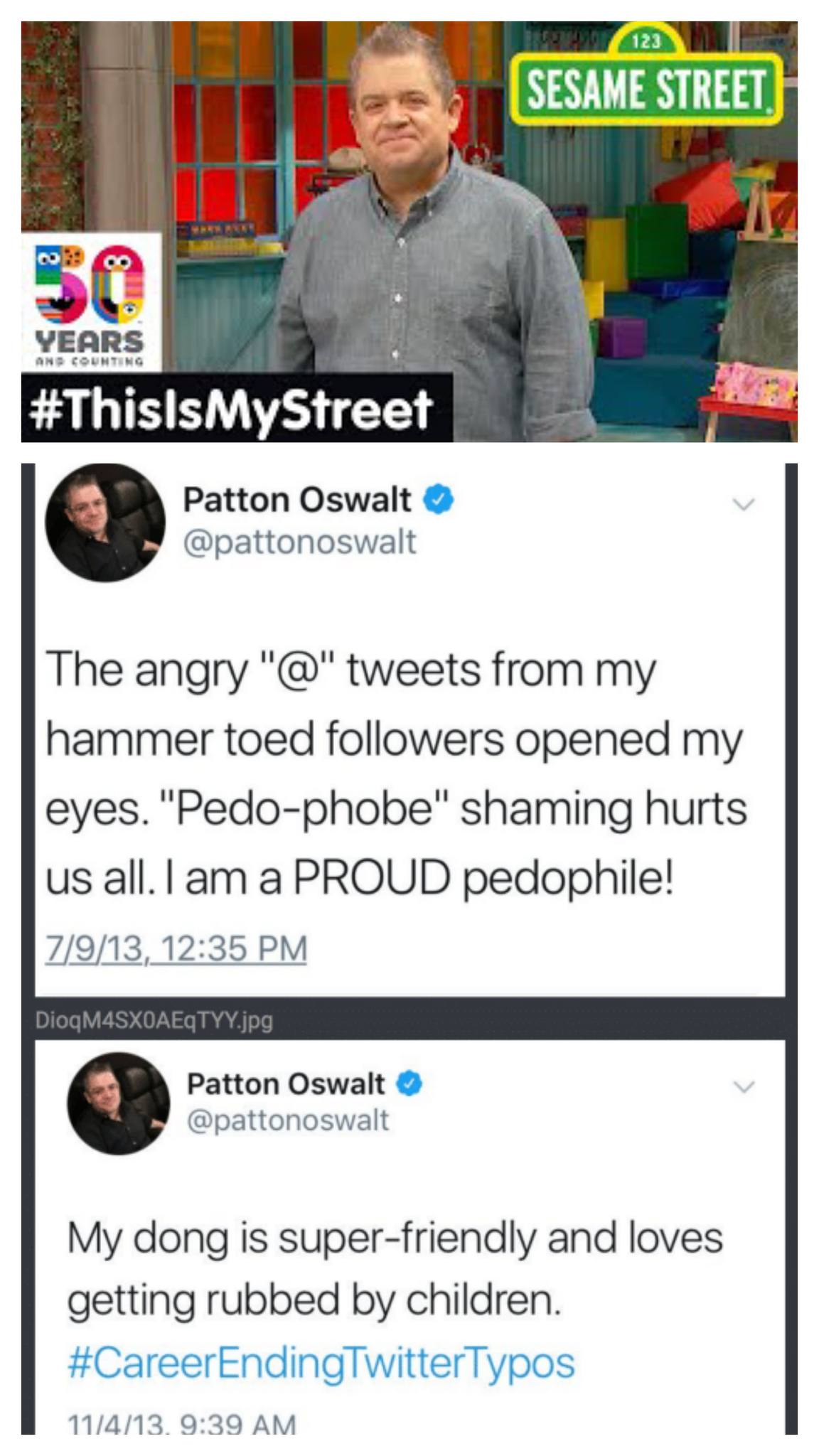Image resolution: width=819 pixels, height=1456 pixels.
Task: Click the first tweet's Patton Oswalt display name
Action: [296, 500]
